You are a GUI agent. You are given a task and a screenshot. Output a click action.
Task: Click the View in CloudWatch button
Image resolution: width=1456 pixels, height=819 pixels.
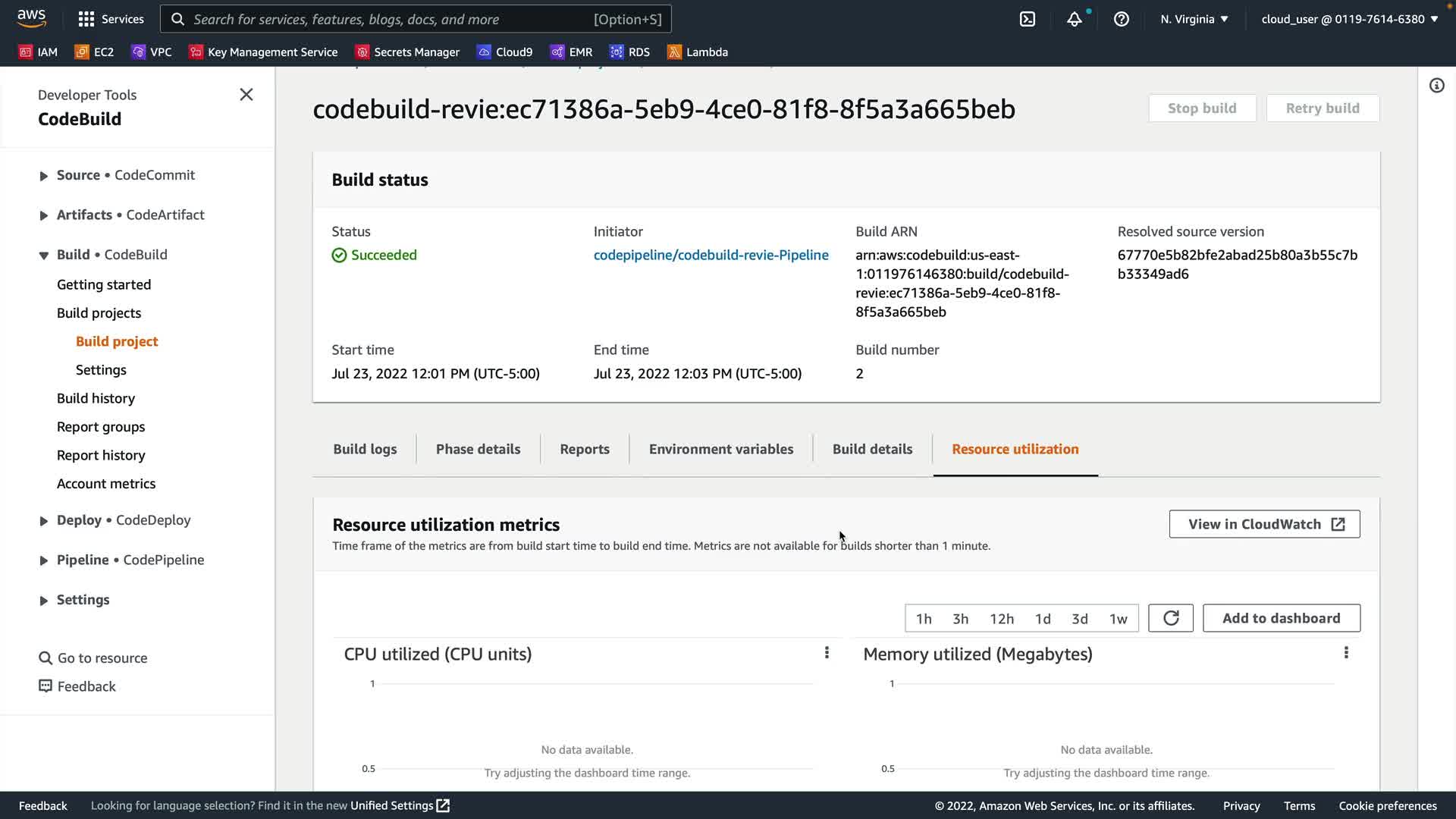click(x=1264, y=524)
